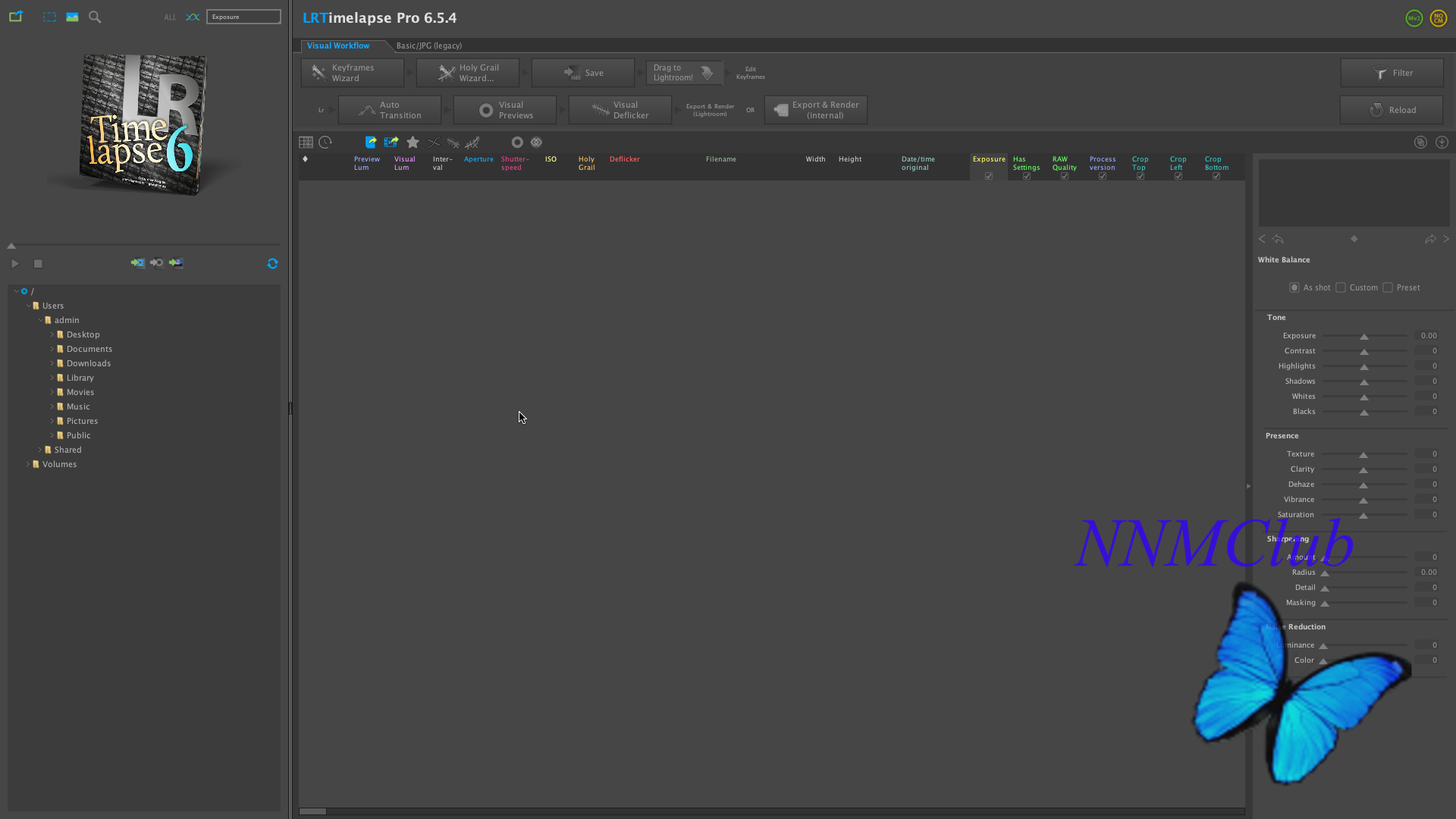Click the gray ring visual previews icon
The height and width of the screenshot is (819, 1456).
pyautogui.click(x=517, y=142)
